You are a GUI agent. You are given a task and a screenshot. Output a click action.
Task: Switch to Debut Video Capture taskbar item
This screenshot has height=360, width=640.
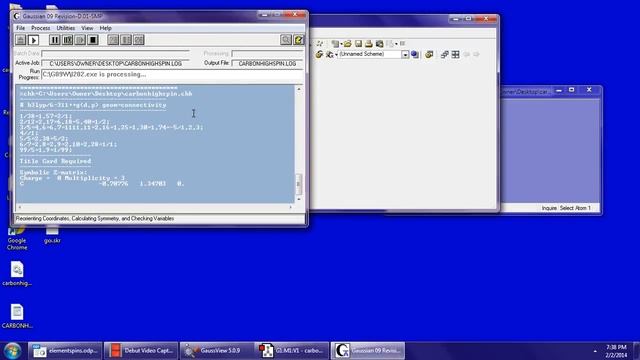coord(141,351)
